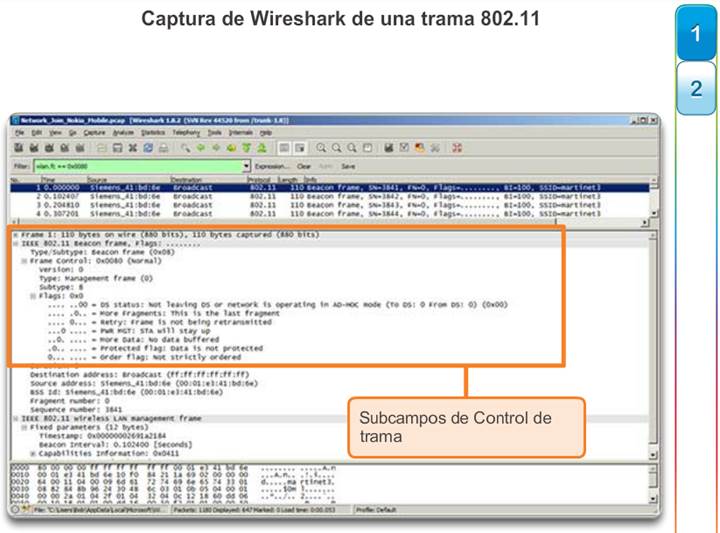Click the Save filter button

(x=348, y=166)
